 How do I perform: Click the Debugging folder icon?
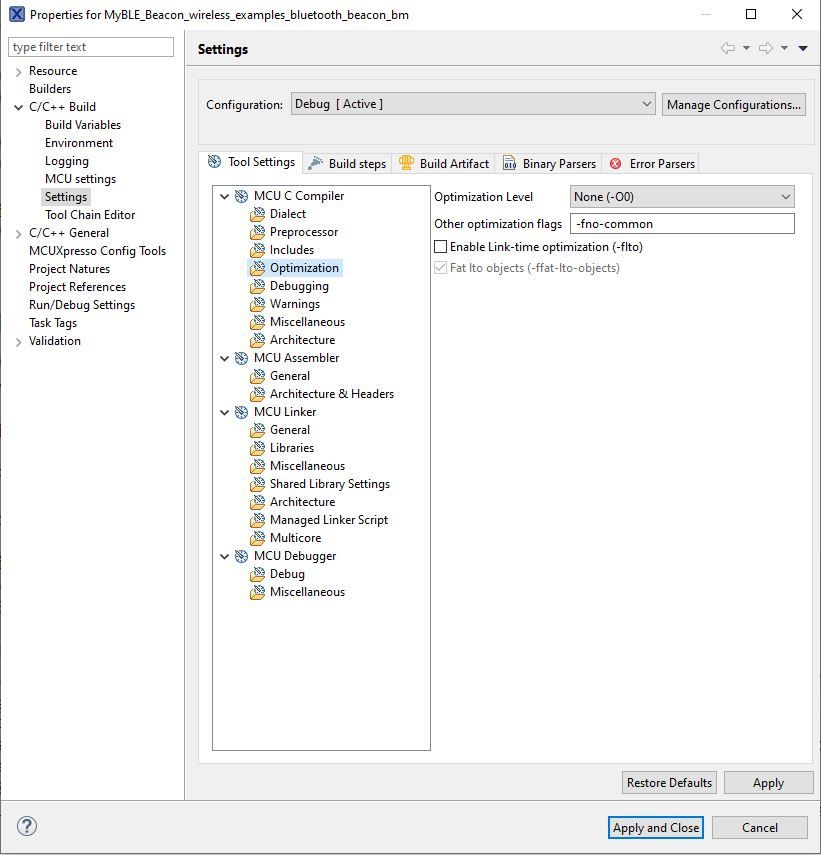pyautogui.click(x=257, y=286)
